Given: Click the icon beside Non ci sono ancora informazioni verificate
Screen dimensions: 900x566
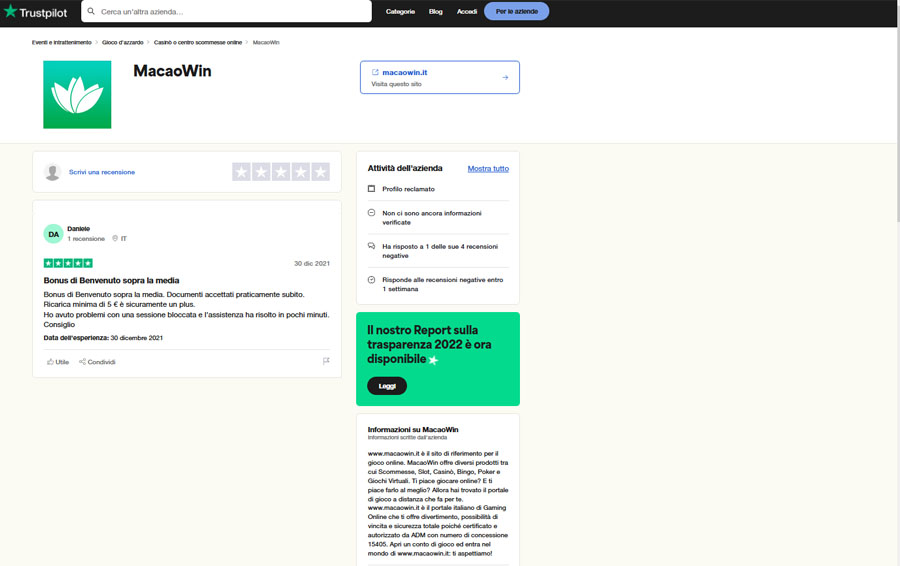Looking at the screenshot, I should [x=371, y=212].
